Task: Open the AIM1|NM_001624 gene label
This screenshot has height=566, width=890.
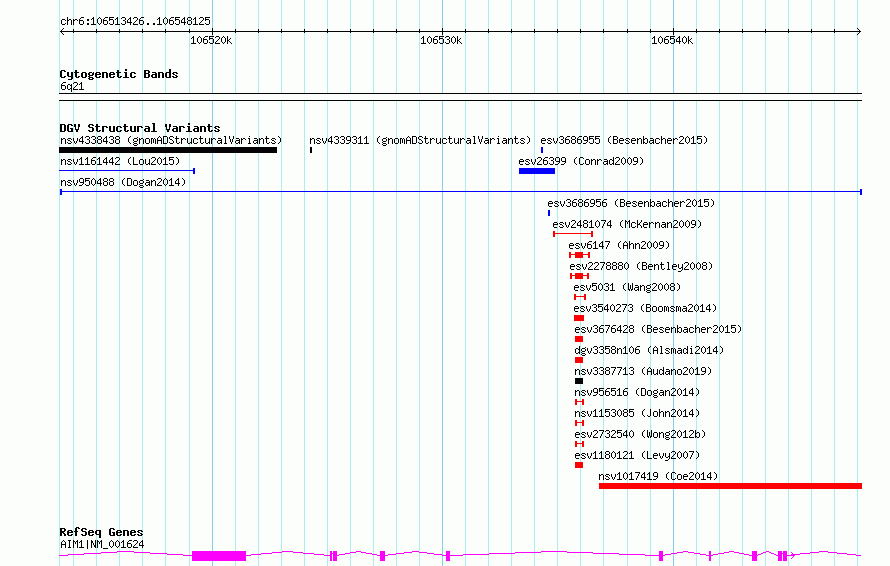Action: click(102, 544)
